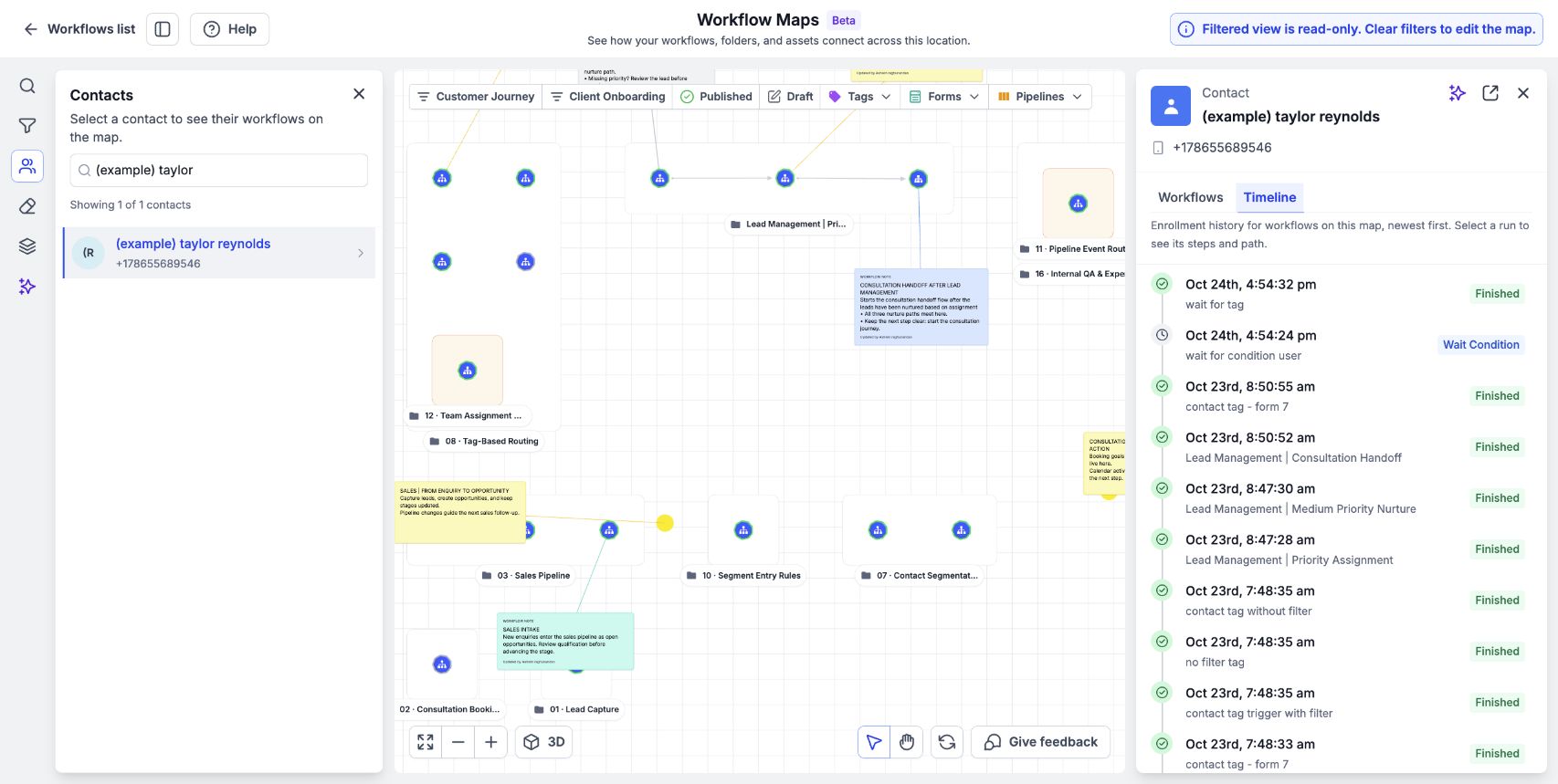
Task: Expand the taylor reynolds contact row chevron
Action: 361,253
